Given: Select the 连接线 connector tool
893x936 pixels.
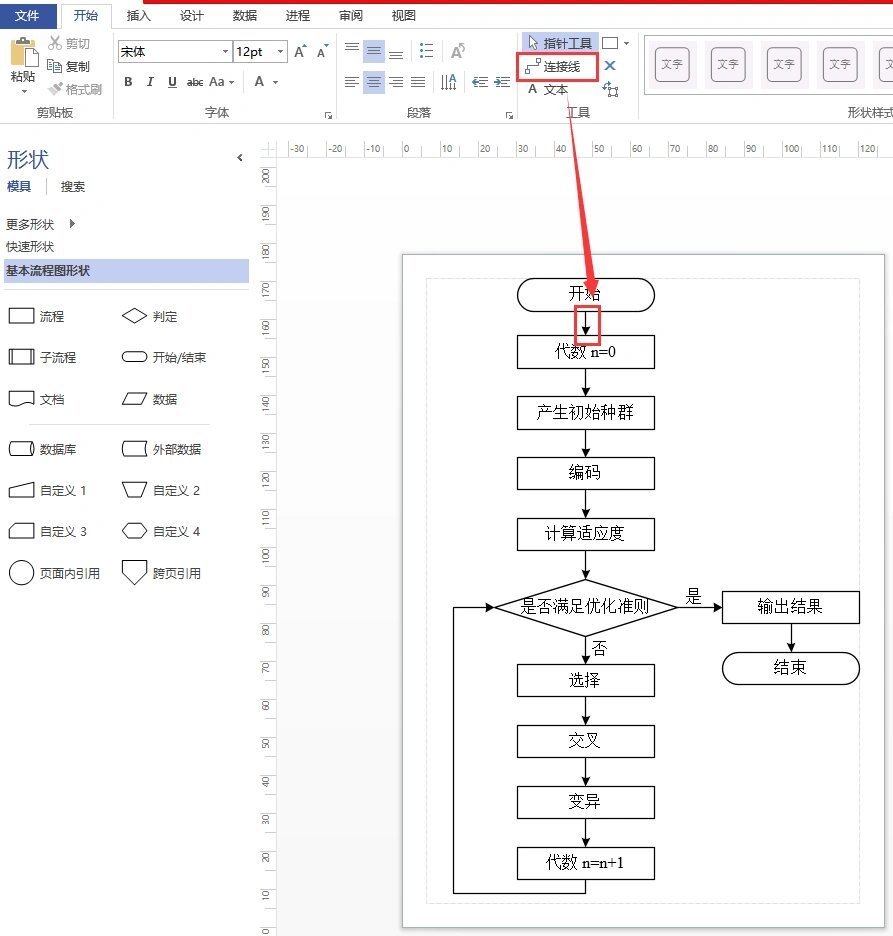Looking at the screenshot, I should (560, 66).
